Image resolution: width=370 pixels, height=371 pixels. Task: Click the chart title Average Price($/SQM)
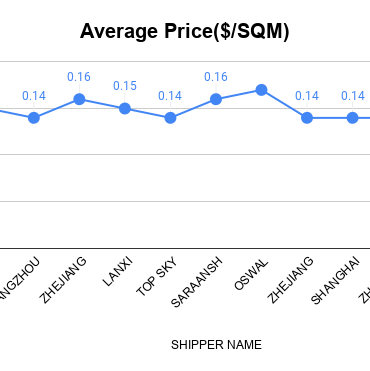(185, 31)
